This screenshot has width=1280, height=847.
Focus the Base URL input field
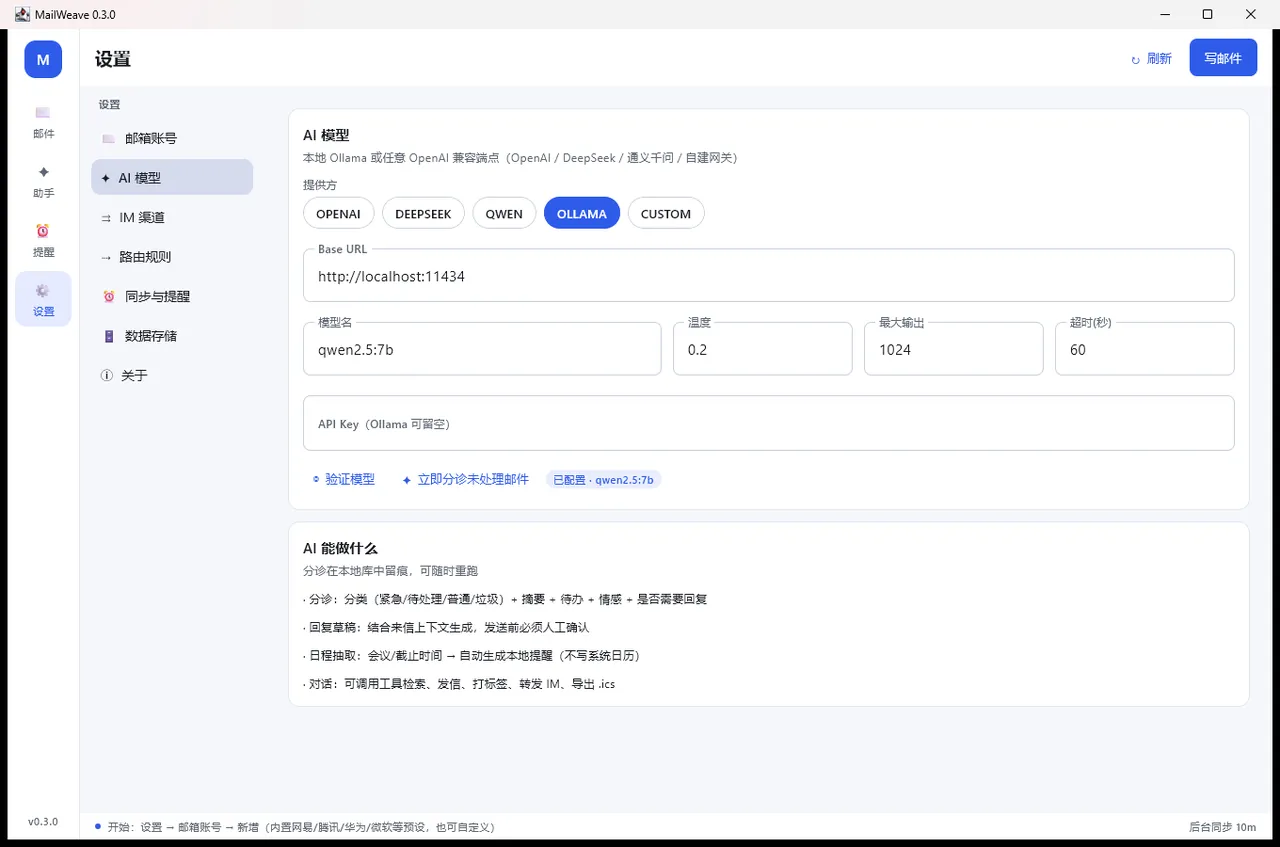[768, 275]
